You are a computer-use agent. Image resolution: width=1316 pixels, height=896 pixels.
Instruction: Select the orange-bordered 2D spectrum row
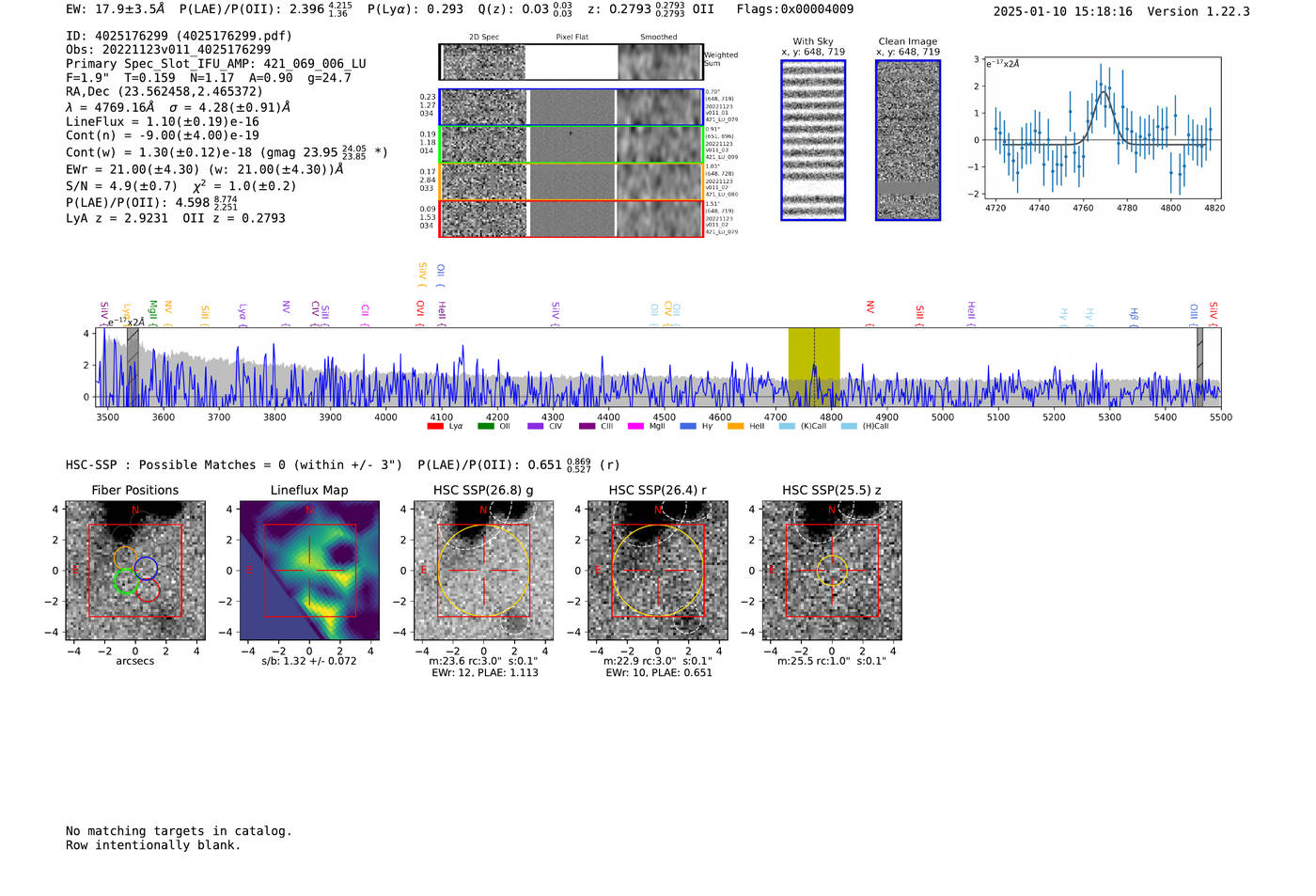point(571,181)
